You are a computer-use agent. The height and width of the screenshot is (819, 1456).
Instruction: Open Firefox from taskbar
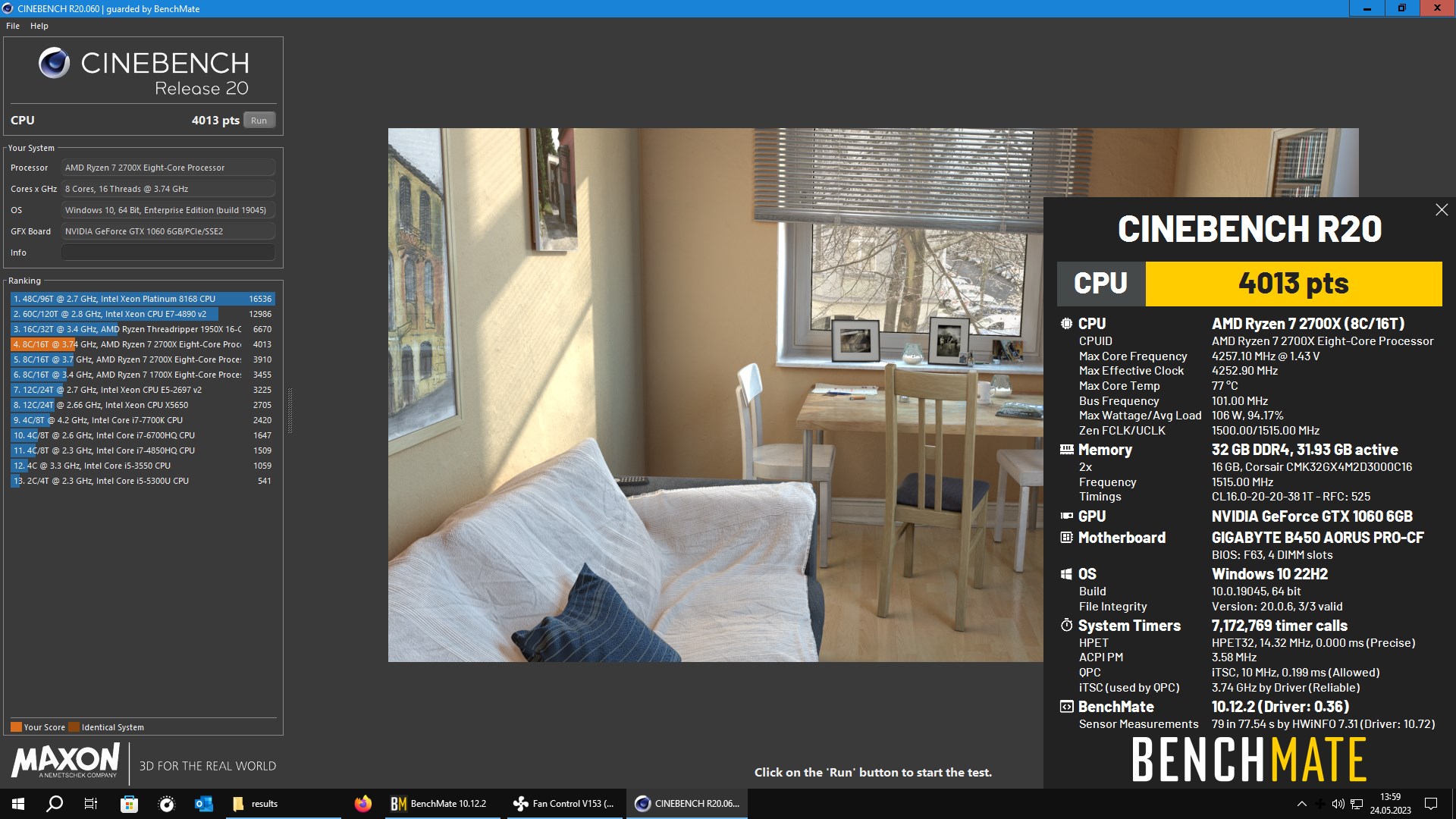tap(363, 804)
